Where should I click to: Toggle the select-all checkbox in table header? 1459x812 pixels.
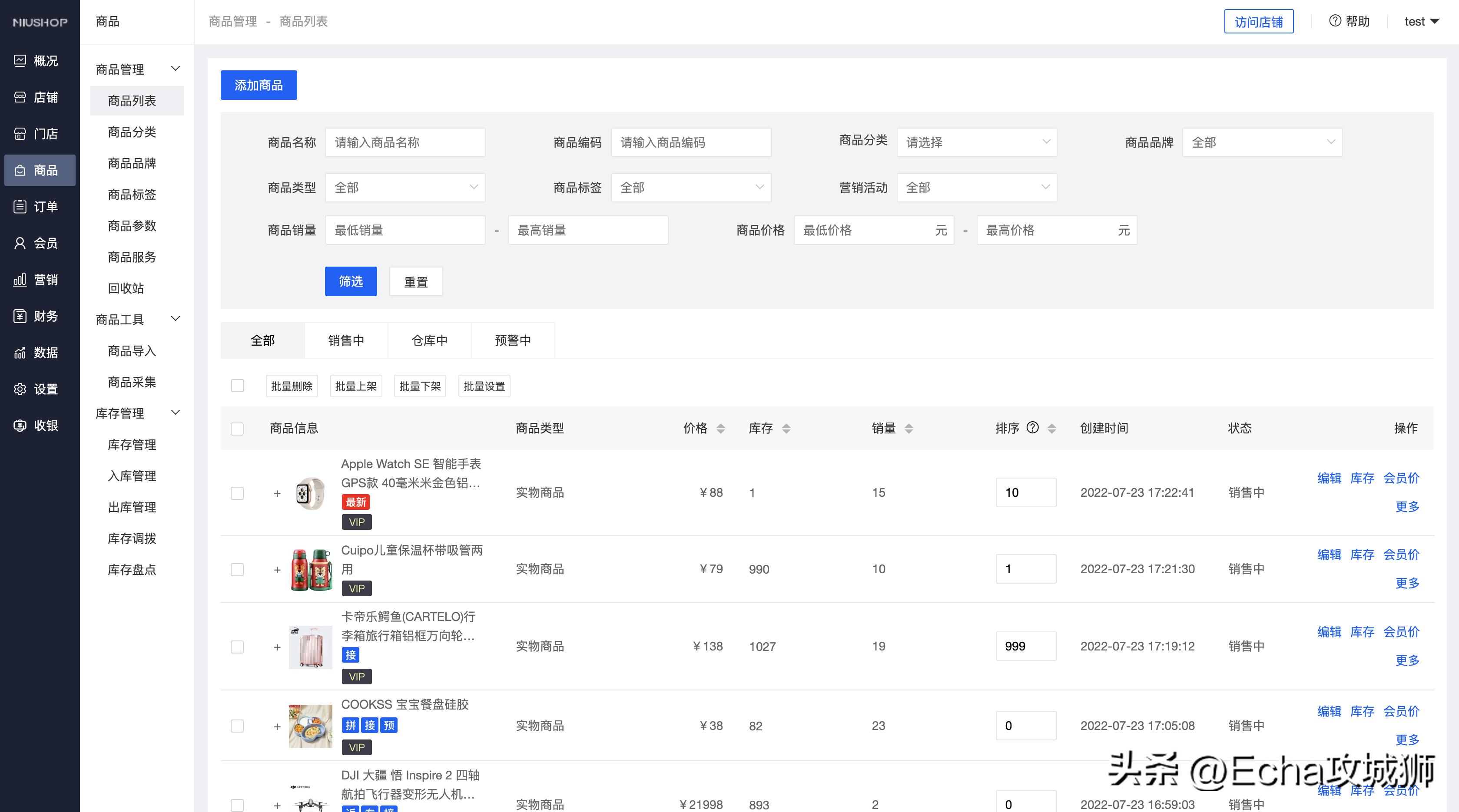pyautogui.click(x=237, y=428)
